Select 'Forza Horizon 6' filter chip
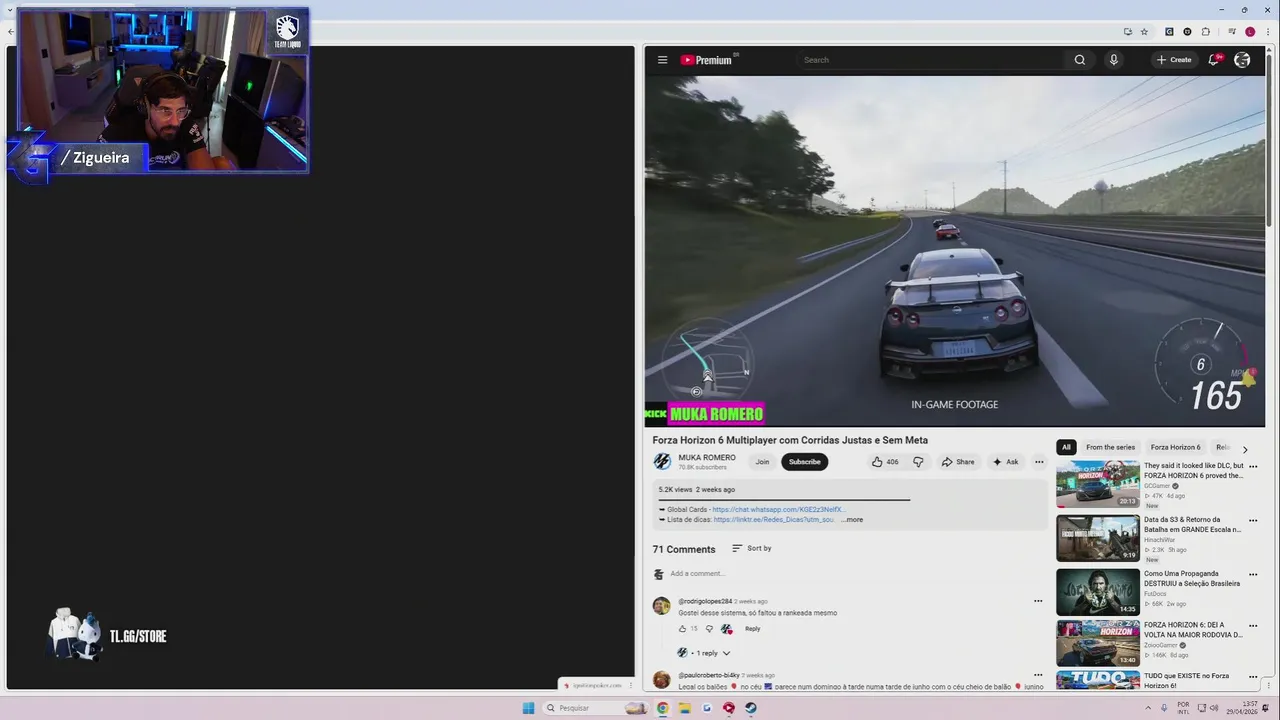This screenshot has width=1280, height=720. tap(1175, 447)
